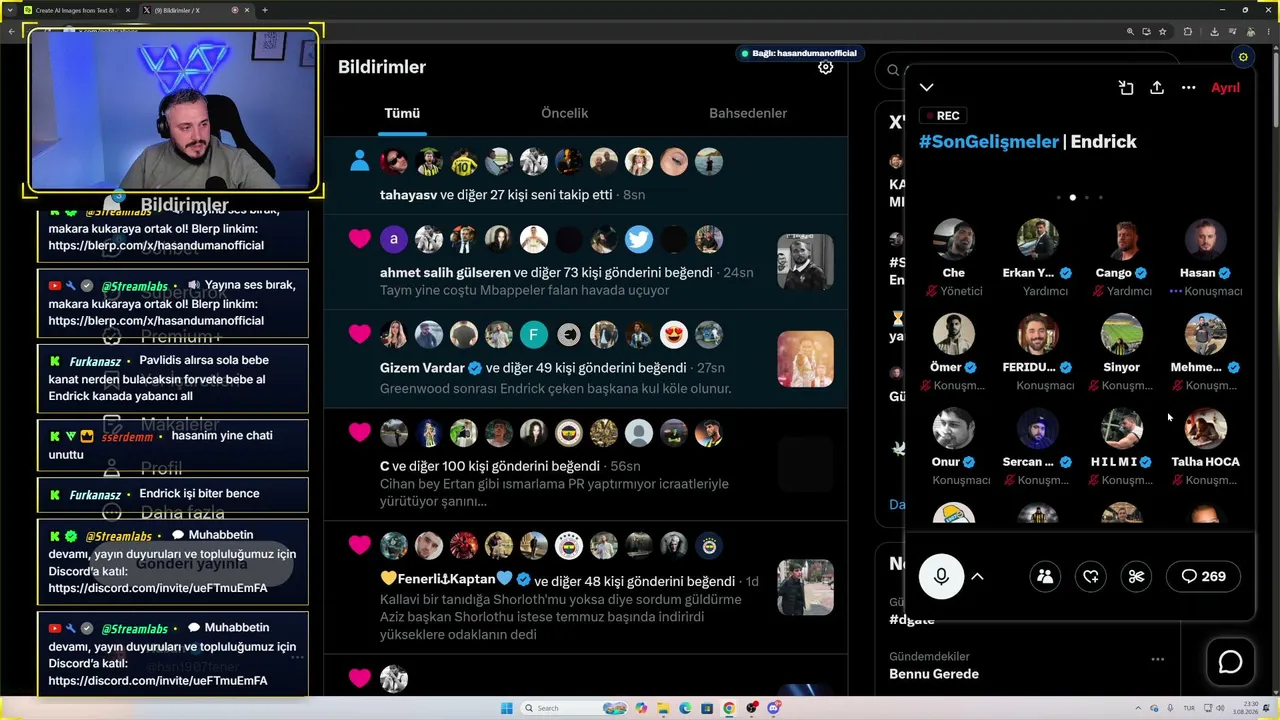Viewport: 1280px width, 720px height.
Task: Open Che's profile avatar in Space
Action: (954, 240)
